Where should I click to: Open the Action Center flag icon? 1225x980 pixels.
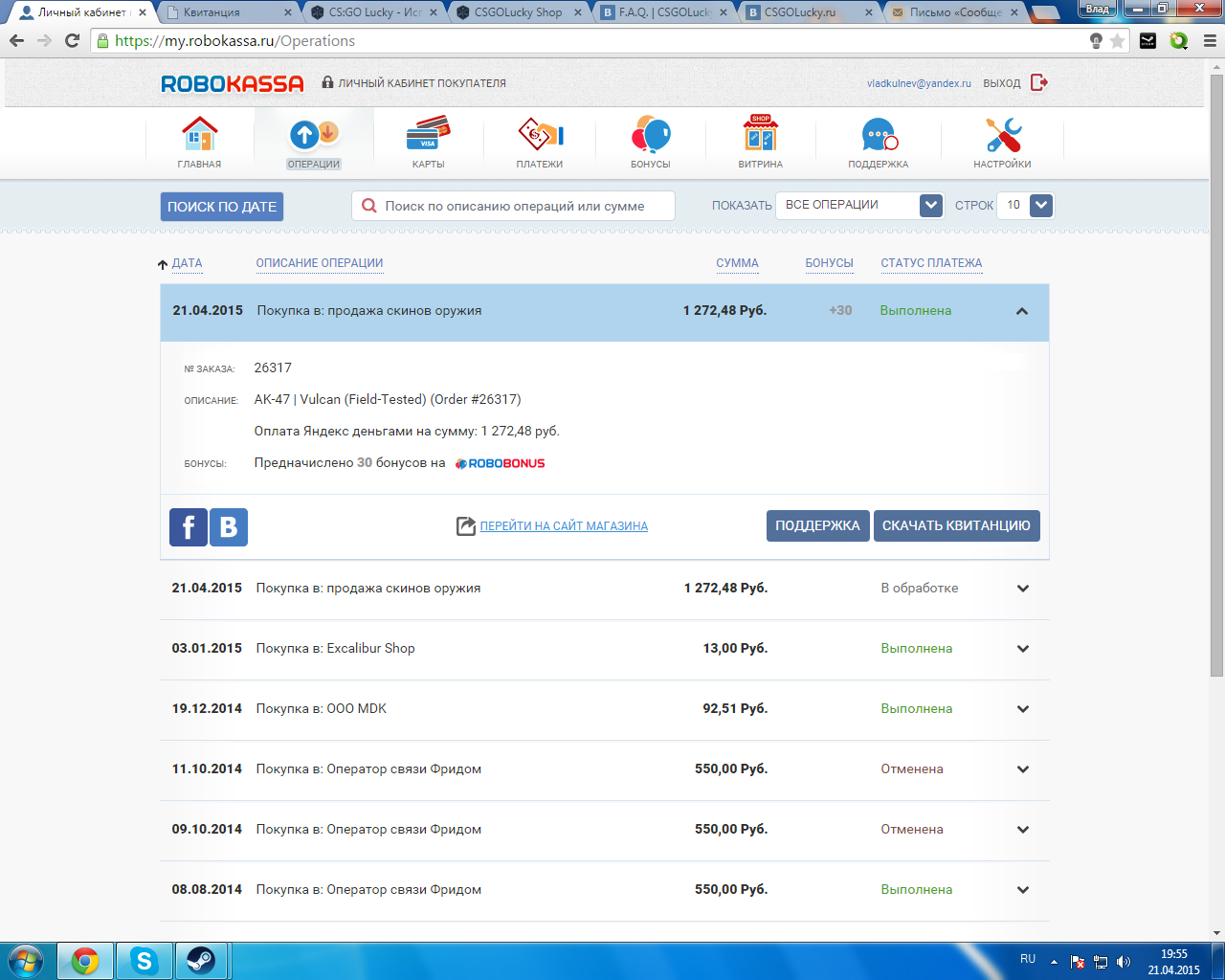(1078, 962)
